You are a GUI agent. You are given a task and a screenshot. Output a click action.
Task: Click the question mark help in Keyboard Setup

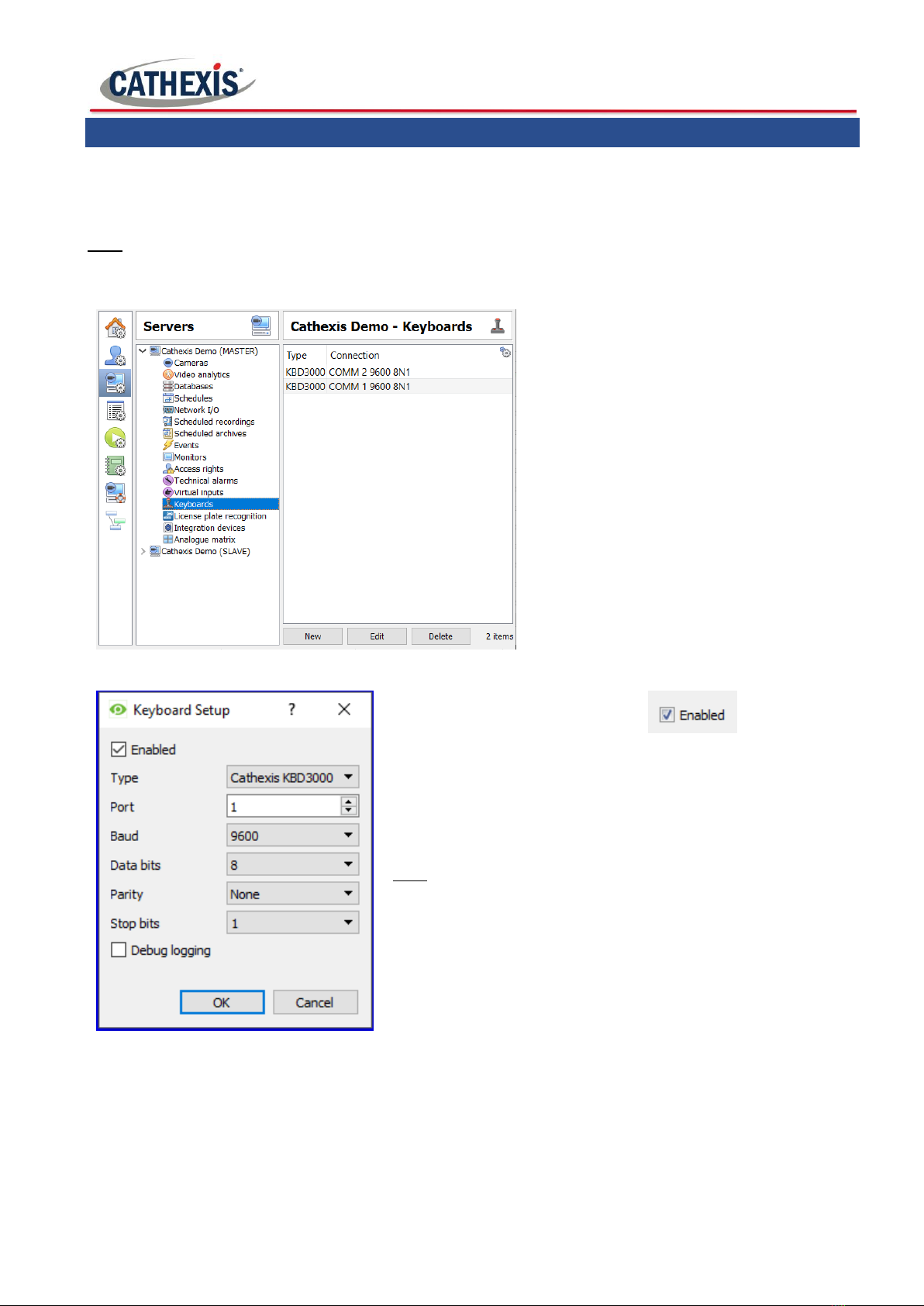291,709
